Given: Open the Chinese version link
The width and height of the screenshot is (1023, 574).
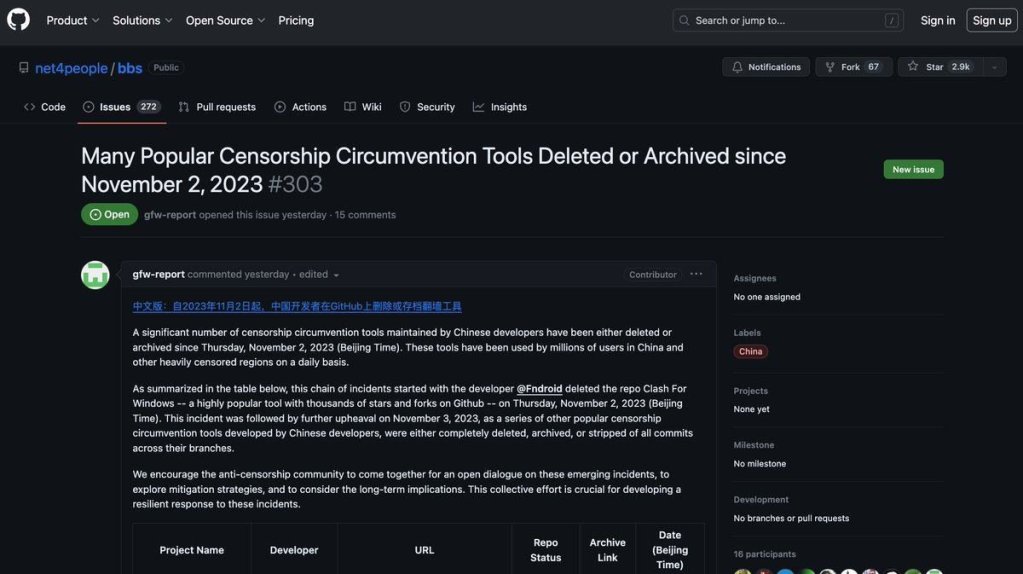Looking at the screenshot, I should (297, 306).
